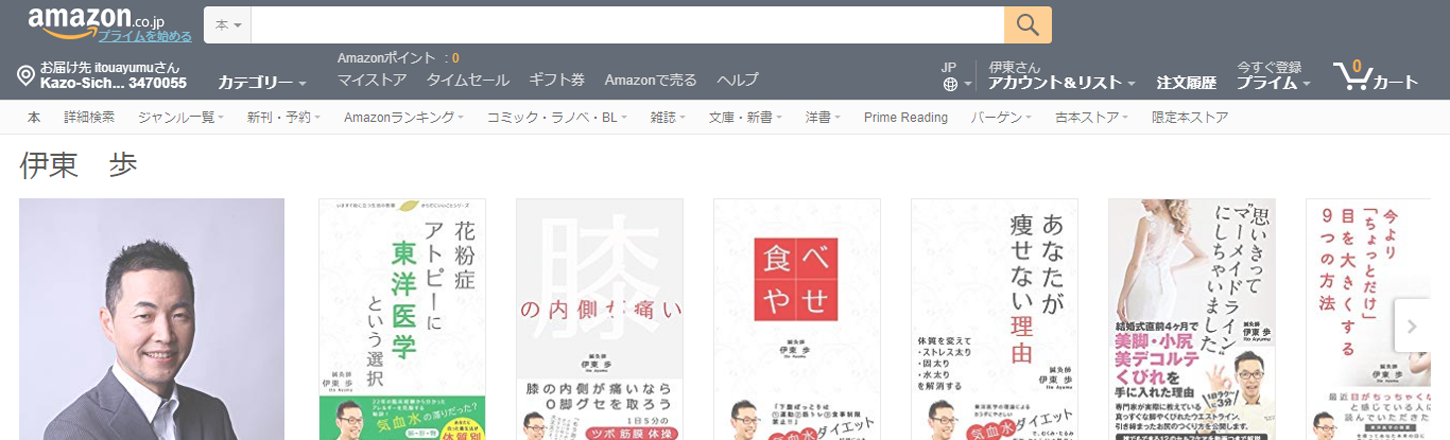
Task: Open the 目を大きくする9つの方法 book cover
Action: click(x=1368, y=319)
